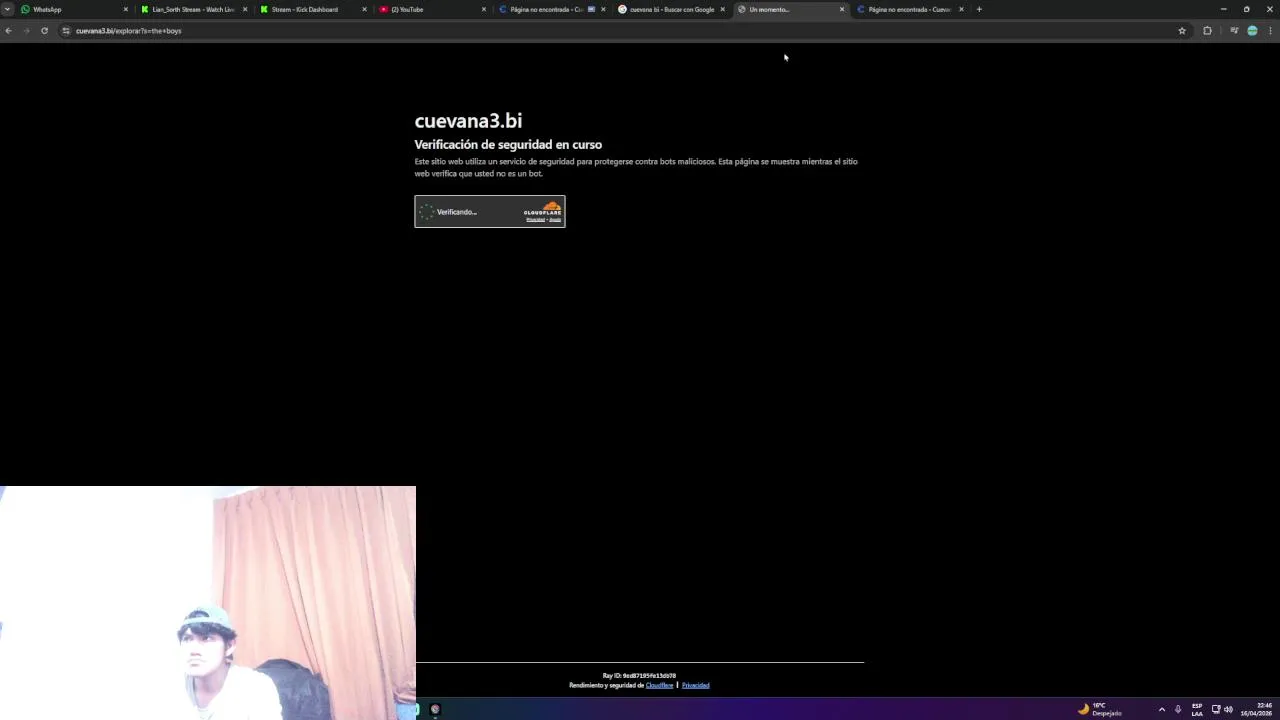Open the Privacidad footer link
This screenshot has width=1280, height=720.
tap(696, 685)
